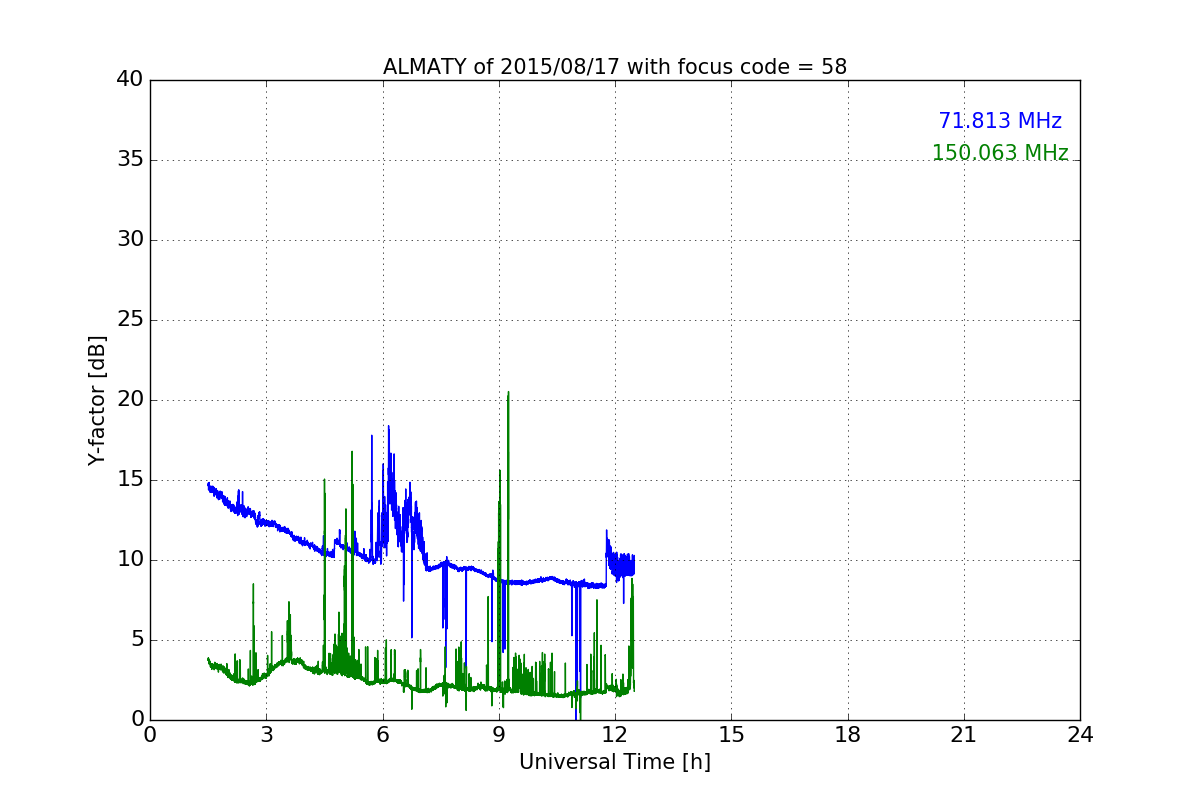Image resolution: width=1200 pixels, height=800 pixels.
Task: Click the y-axis tick label '5'
Action: [x=136, y=640]
